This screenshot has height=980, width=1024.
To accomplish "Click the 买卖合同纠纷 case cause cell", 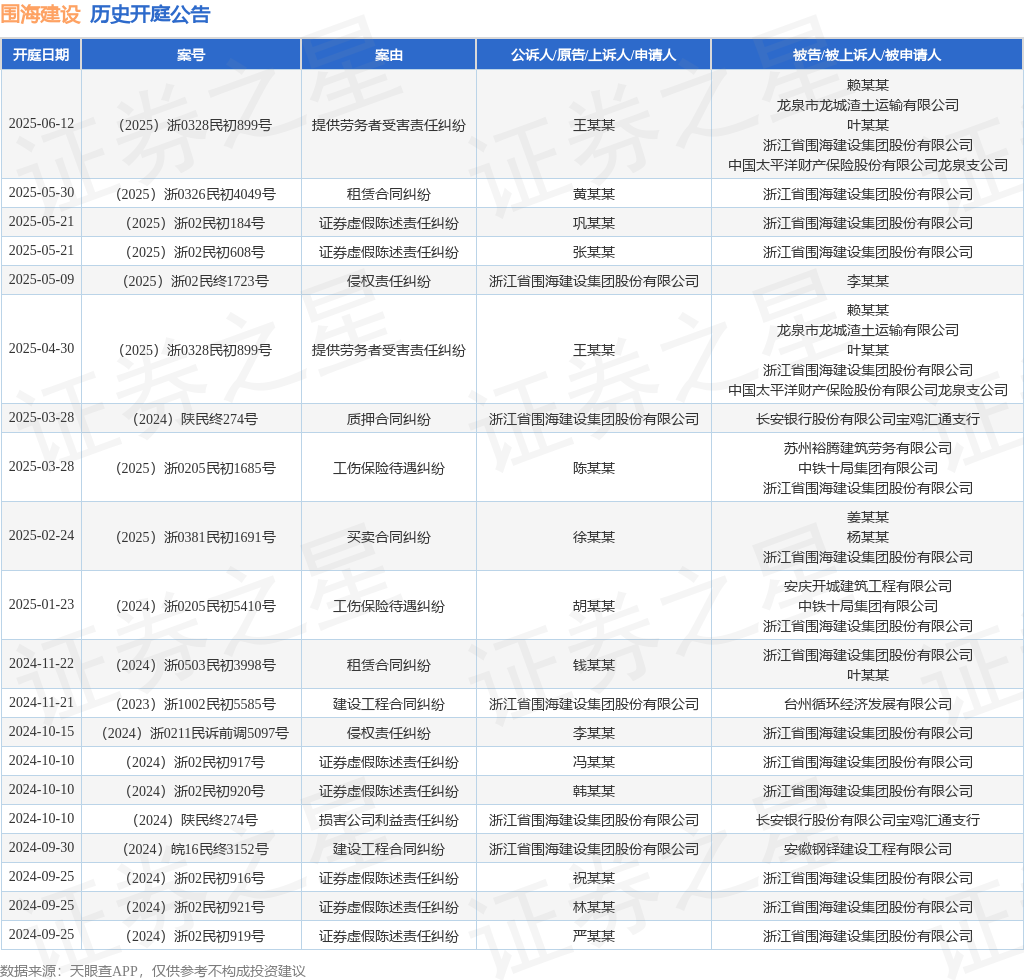I will click(x=389, y=537).
